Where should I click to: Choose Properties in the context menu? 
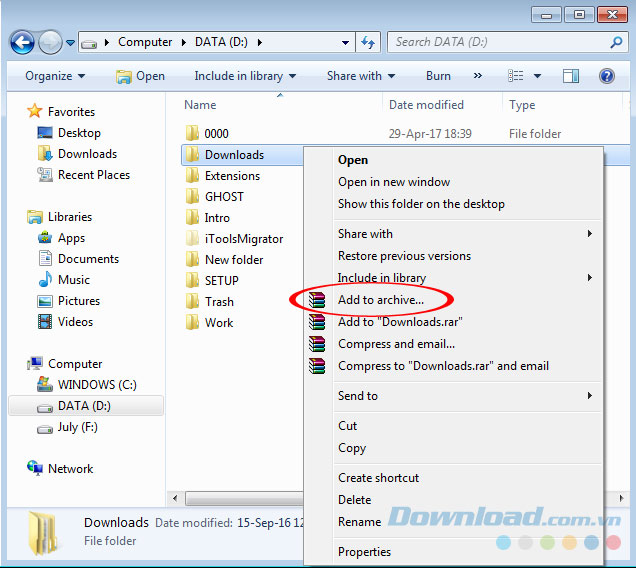coord(453,552)
